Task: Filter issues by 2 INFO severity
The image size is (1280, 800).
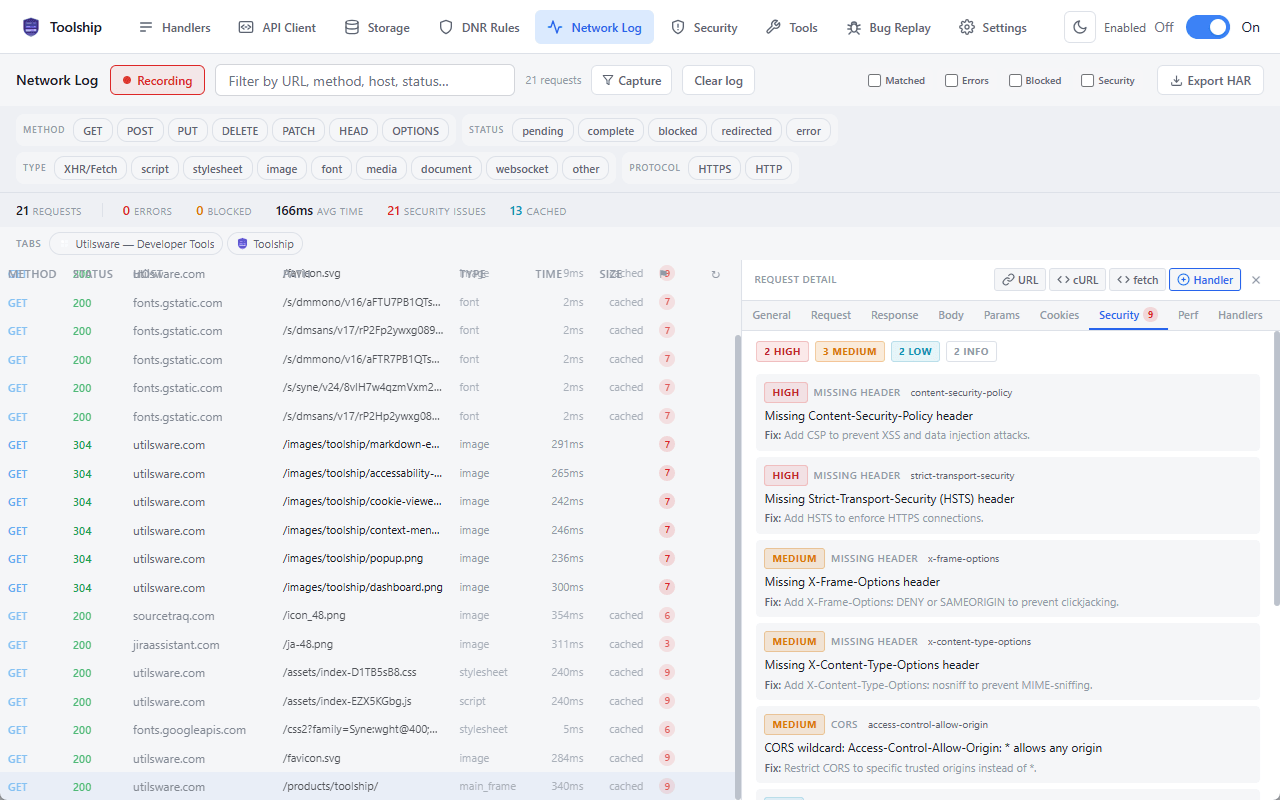Action: pyautogui.click(x=971, y=351)
